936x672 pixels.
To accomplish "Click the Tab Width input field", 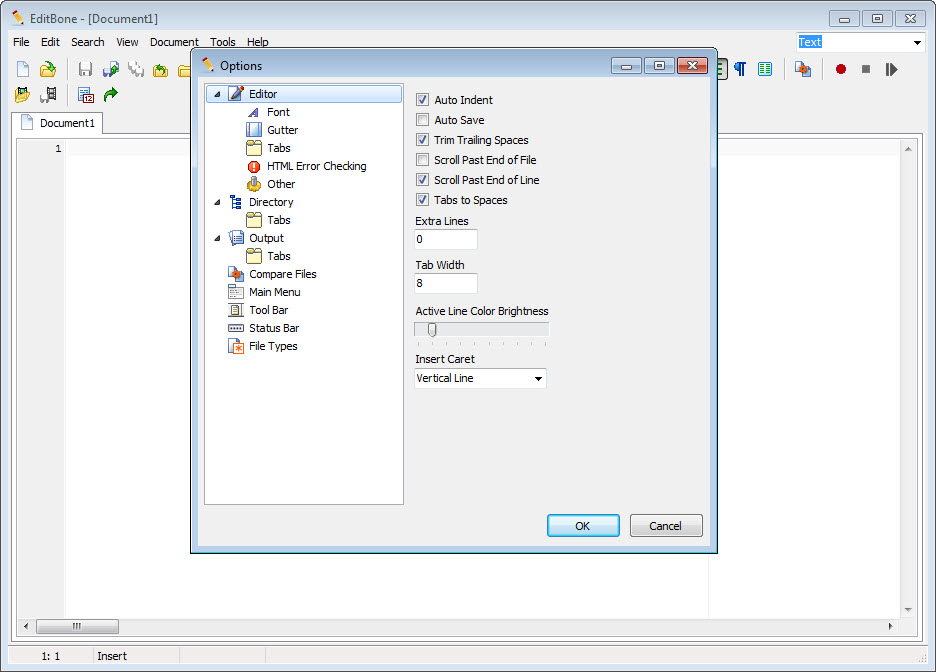I will pos(446,283).
